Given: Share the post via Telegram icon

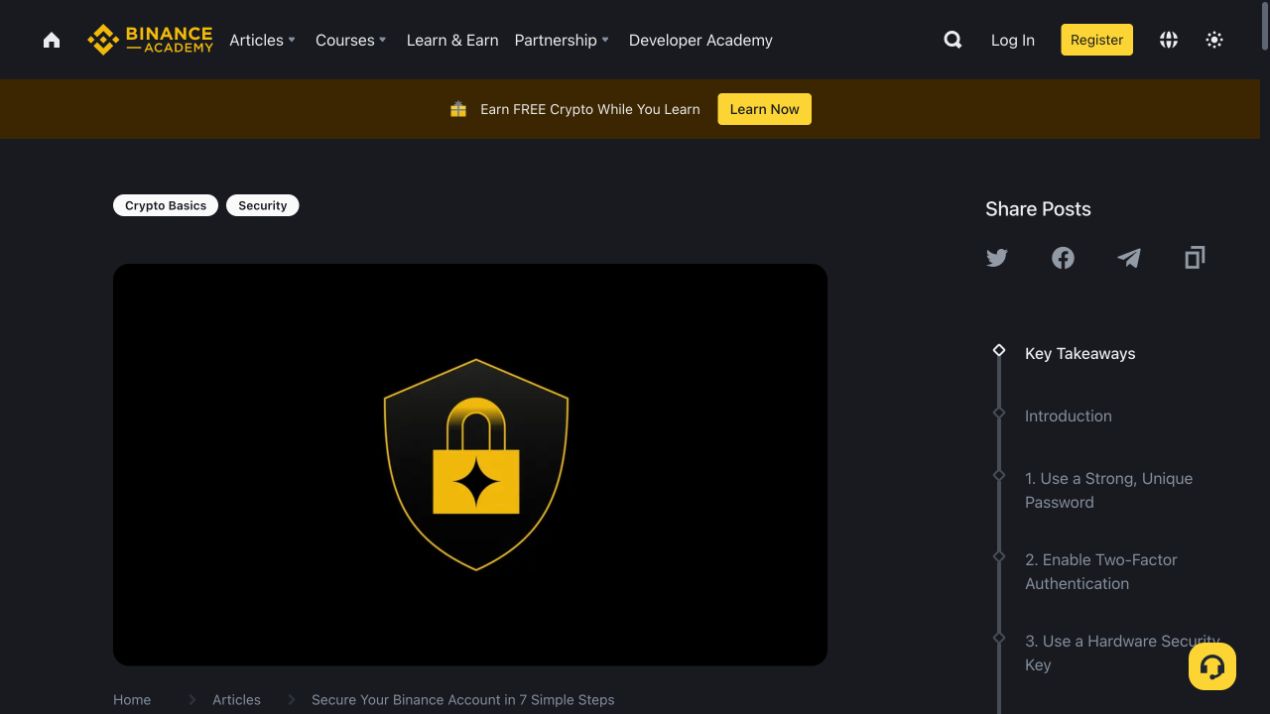Looking at the screenshot, I should tap(1129, 258).
